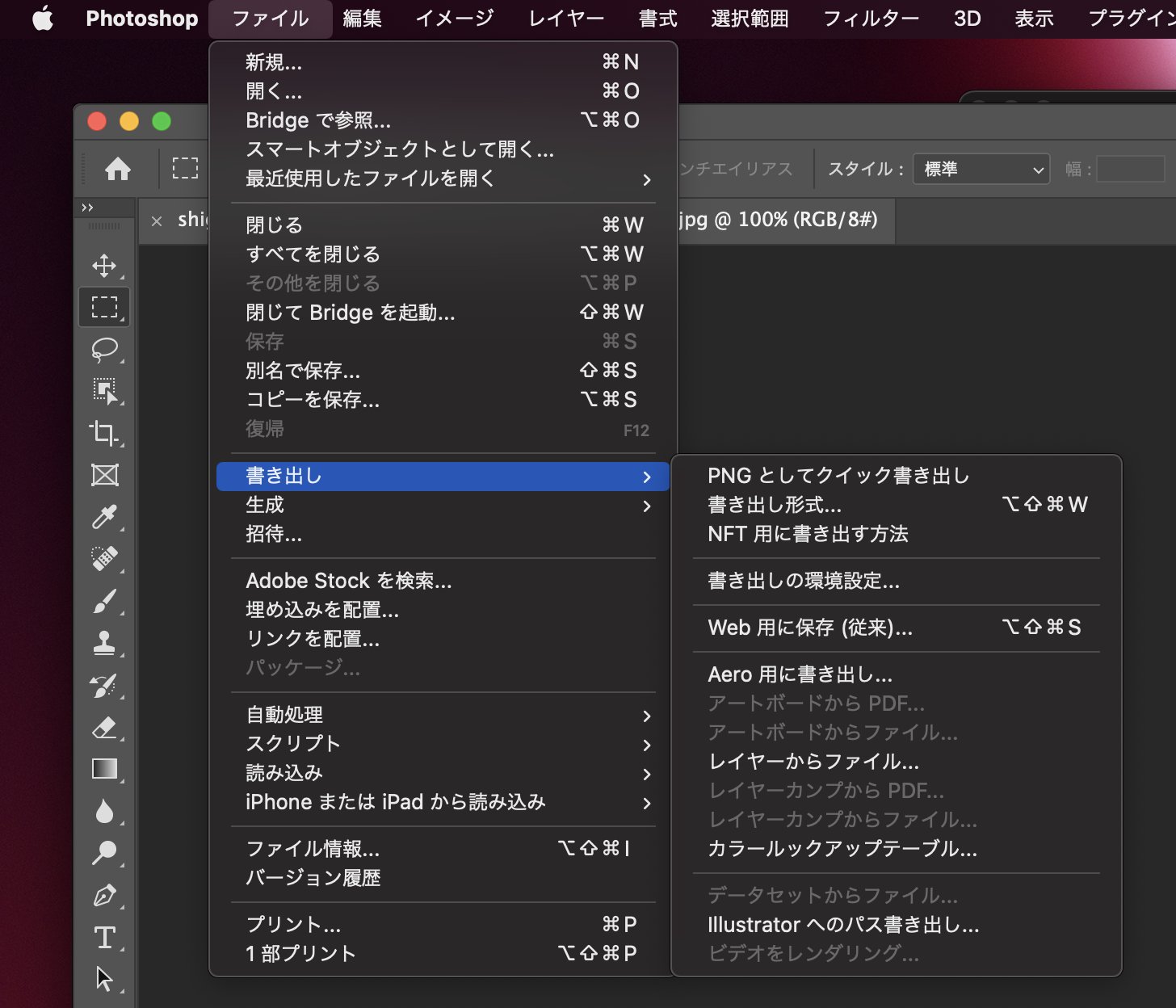Expand the 生成 submenu
This screenshot has width=1176, height=1008.
click(443, 505)
